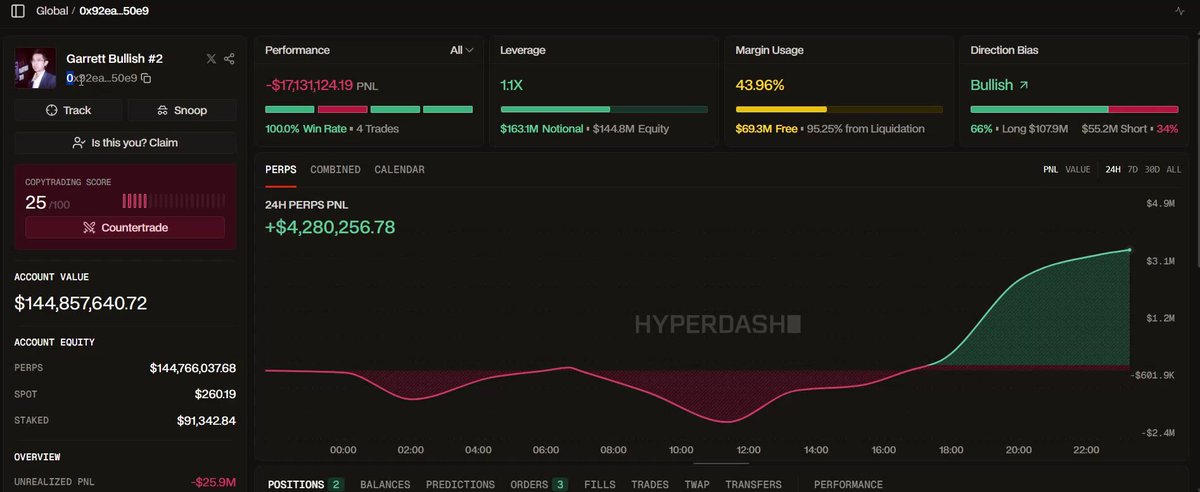The width and height of the screenshot is (1200, 492).
Task: Open the POSITIONS tab
Action: [305, 484]
